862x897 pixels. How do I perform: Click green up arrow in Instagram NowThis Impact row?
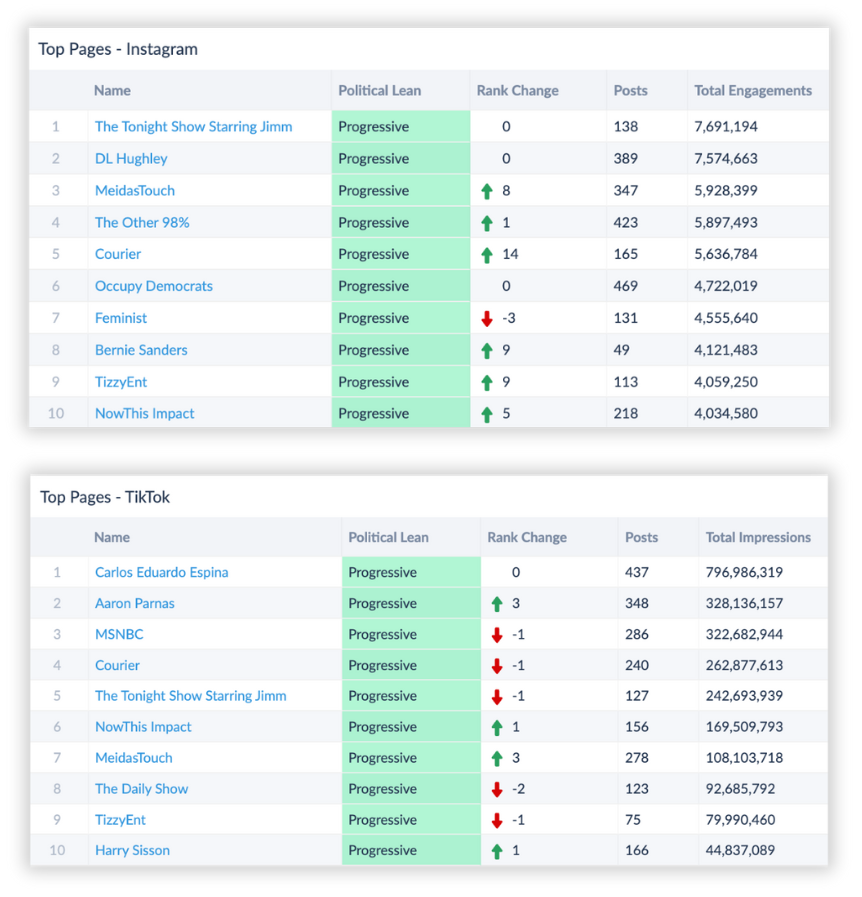(487, 414)
